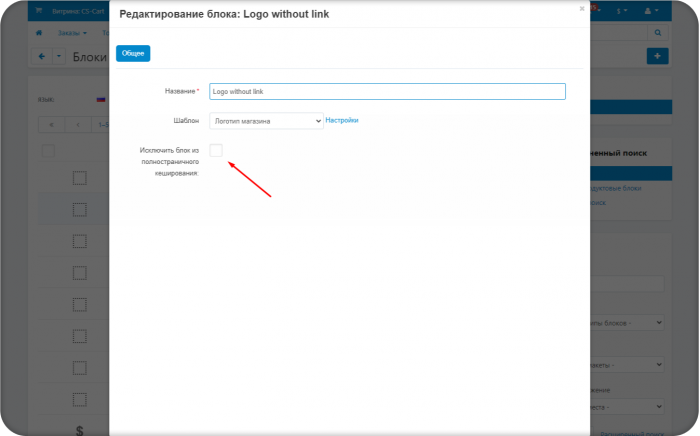700x436 pixels.
Task: Switch to the Общее tab
Action: click(x=133, y=54)
